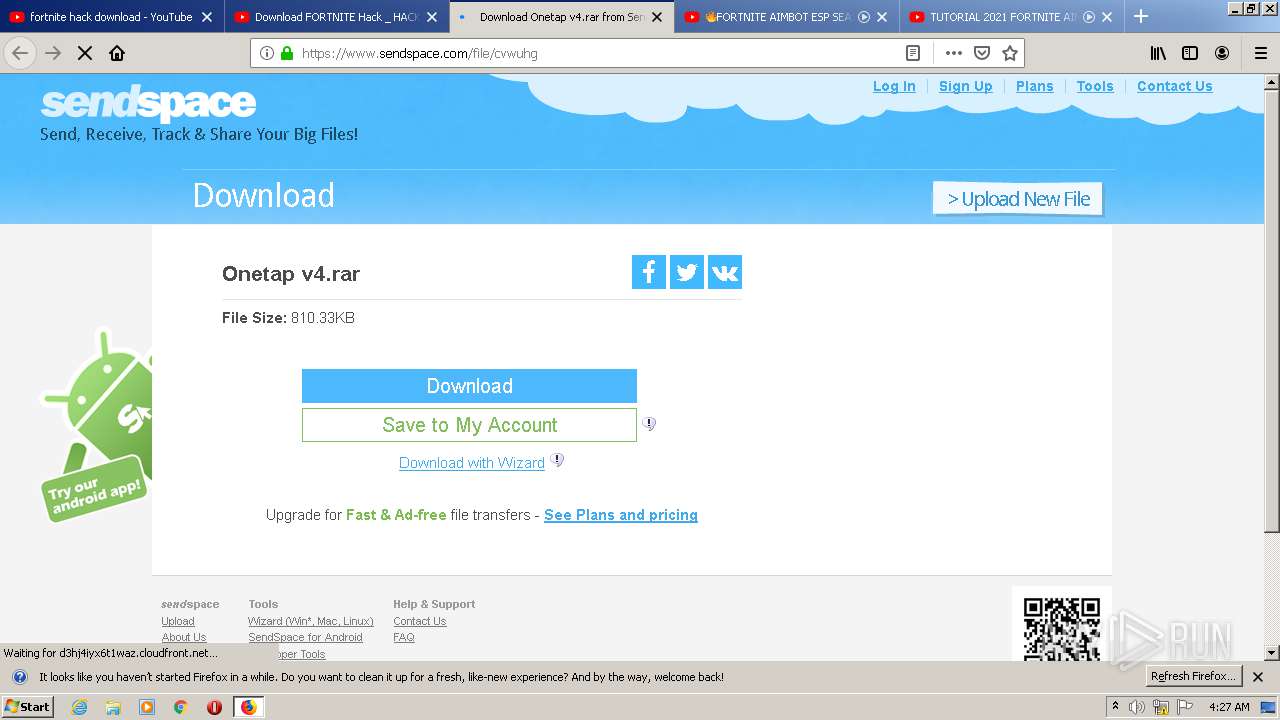Open the Sign Up link
Viewport: 1280px width, 720px height.
point(966,86)
